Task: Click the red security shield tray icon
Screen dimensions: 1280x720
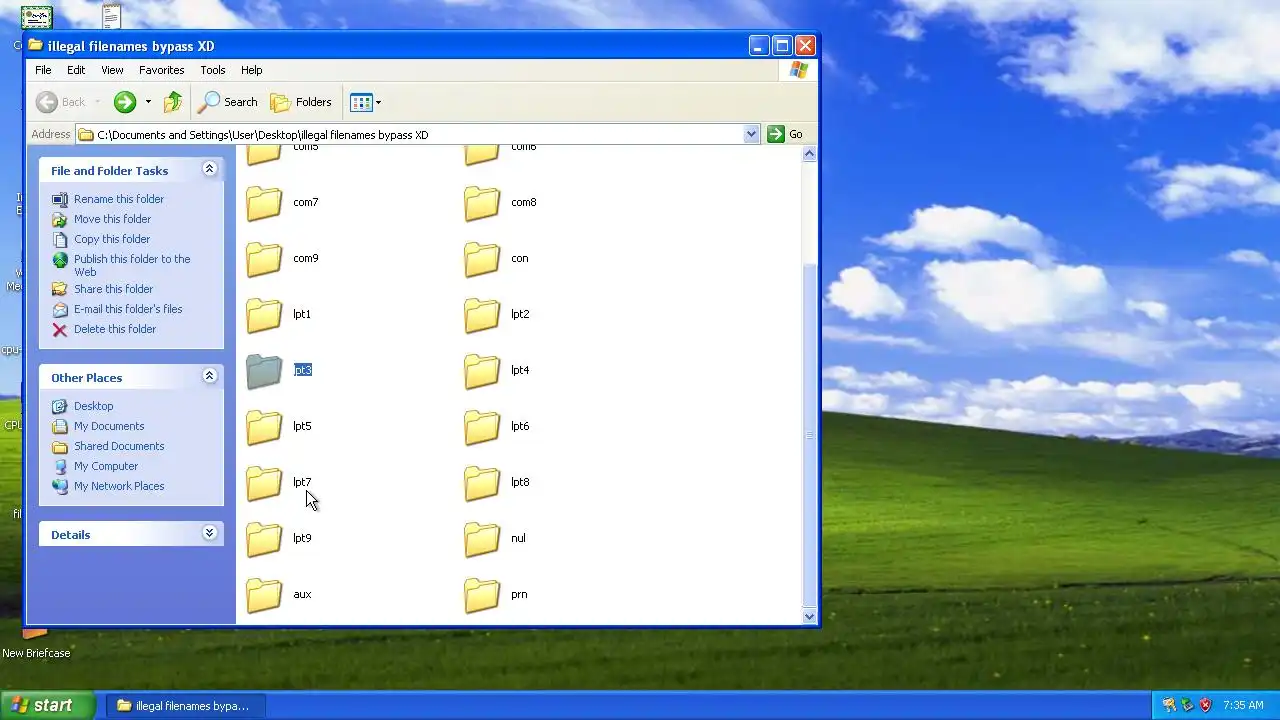Action: (1205, 705)
